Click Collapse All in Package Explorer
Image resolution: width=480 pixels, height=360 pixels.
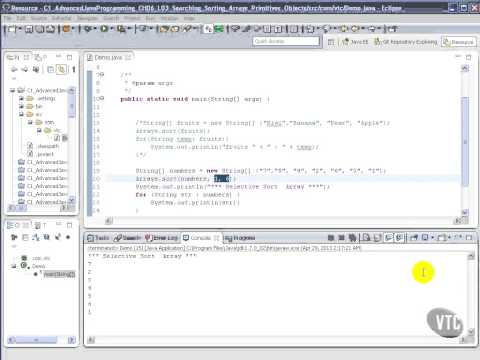coord(50,69)
